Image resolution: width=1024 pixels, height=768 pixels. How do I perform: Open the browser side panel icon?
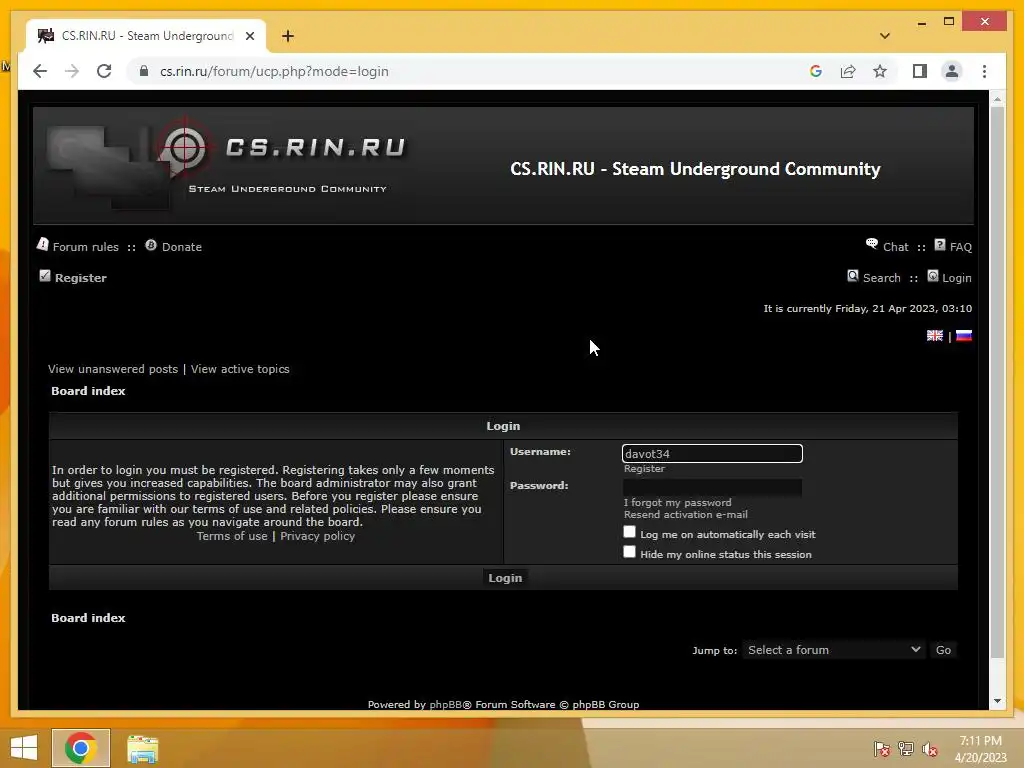(x=920, y=71)
